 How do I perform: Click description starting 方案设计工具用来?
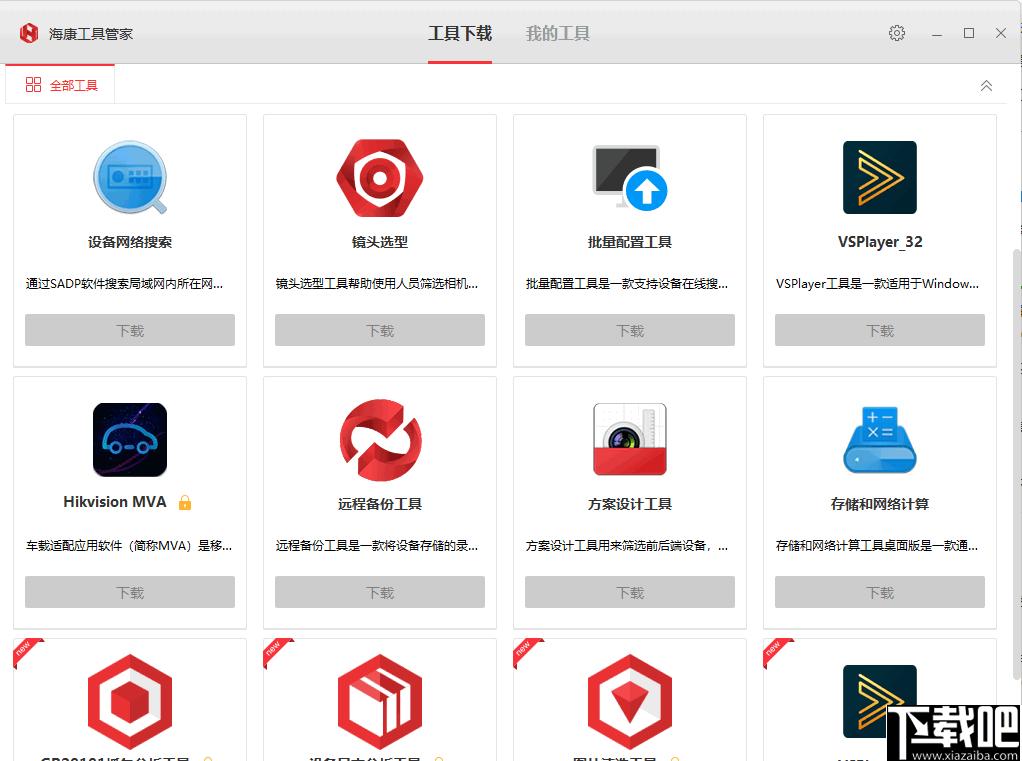click(x=627, y=545)
